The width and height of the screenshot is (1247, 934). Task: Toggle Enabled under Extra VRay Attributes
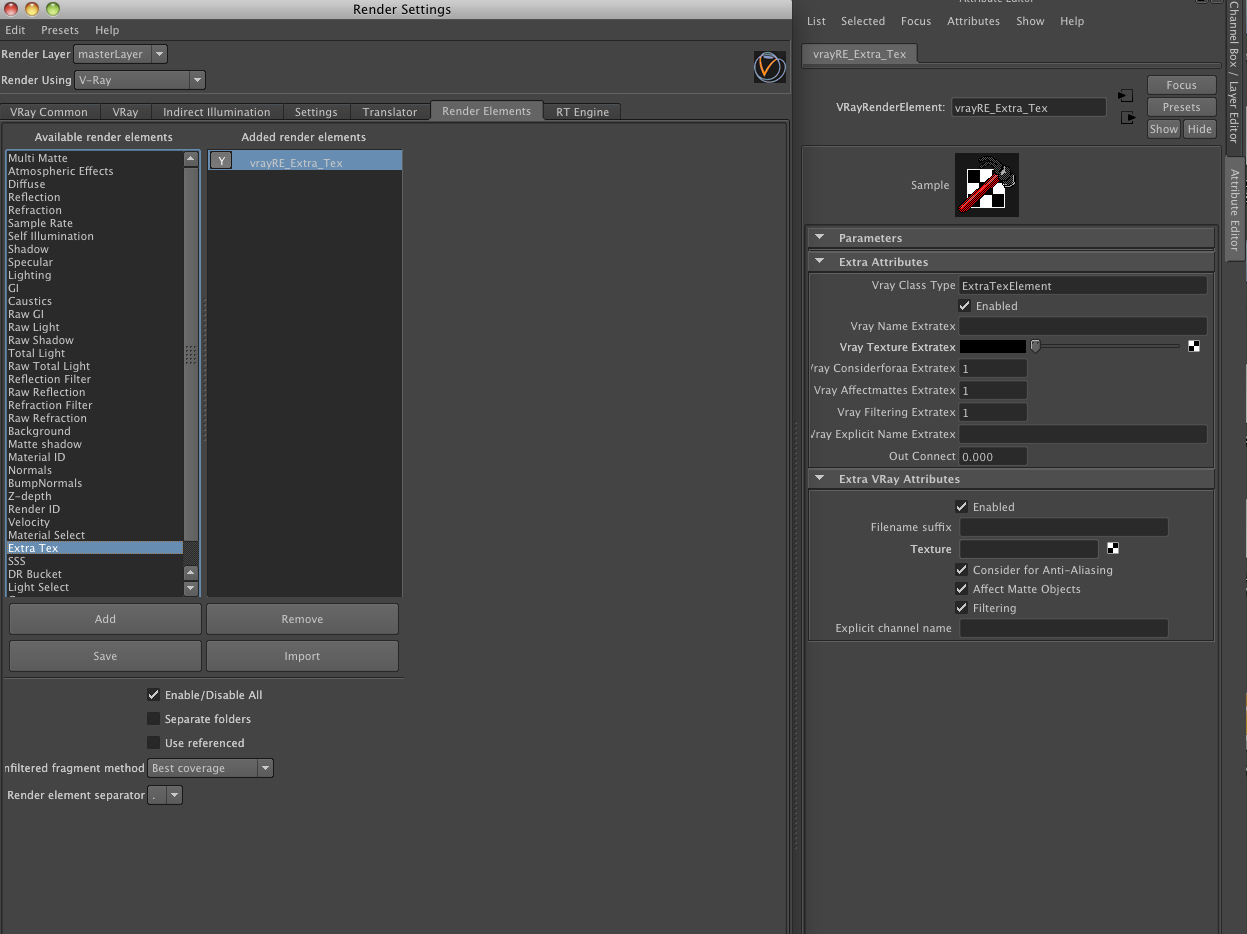coord(961,507)
